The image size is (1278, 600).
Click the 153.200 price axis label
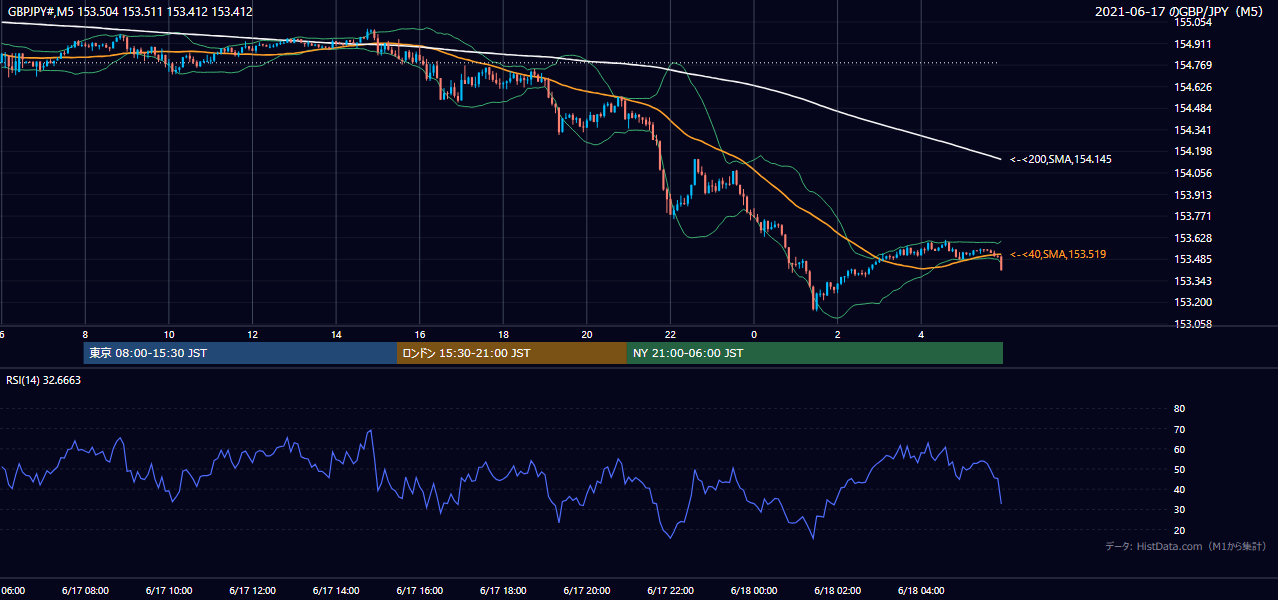coord(1194,302)
